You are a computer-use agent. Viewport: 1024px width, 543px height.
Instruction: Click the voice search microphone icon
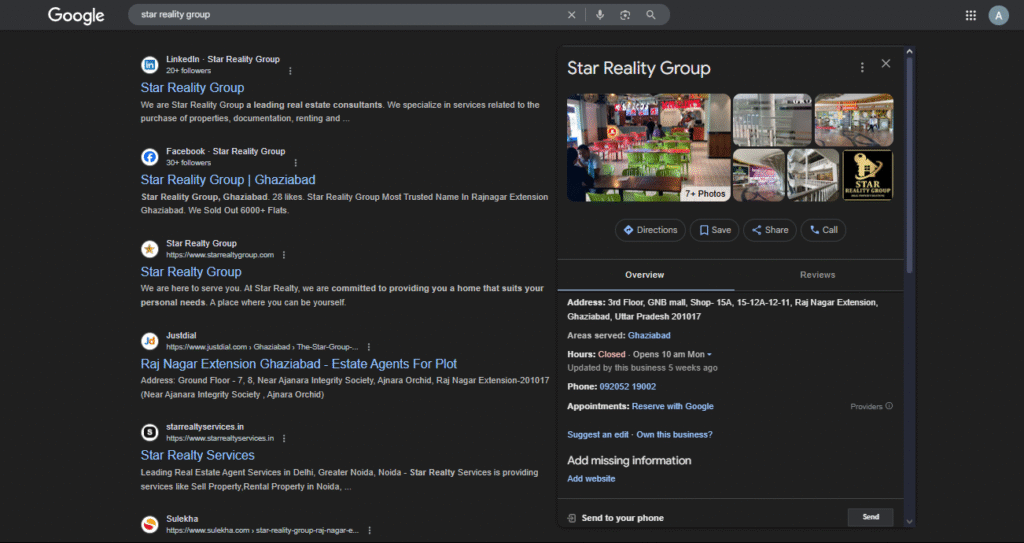(600, 15)
